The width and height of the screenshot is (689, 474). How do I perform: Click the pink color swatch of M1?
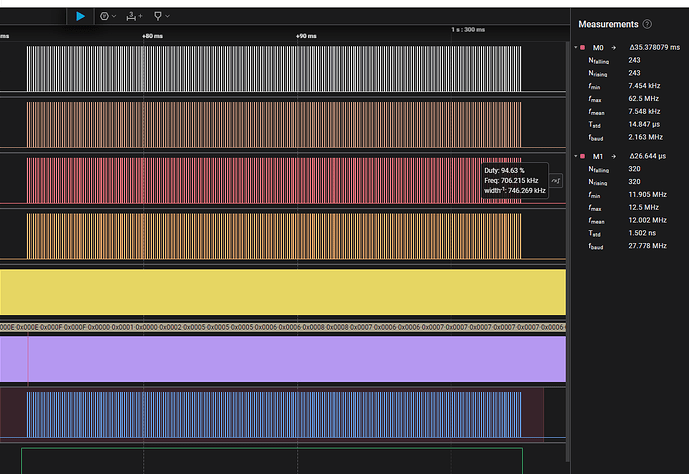pyautogui.click(x=582, y=157)
